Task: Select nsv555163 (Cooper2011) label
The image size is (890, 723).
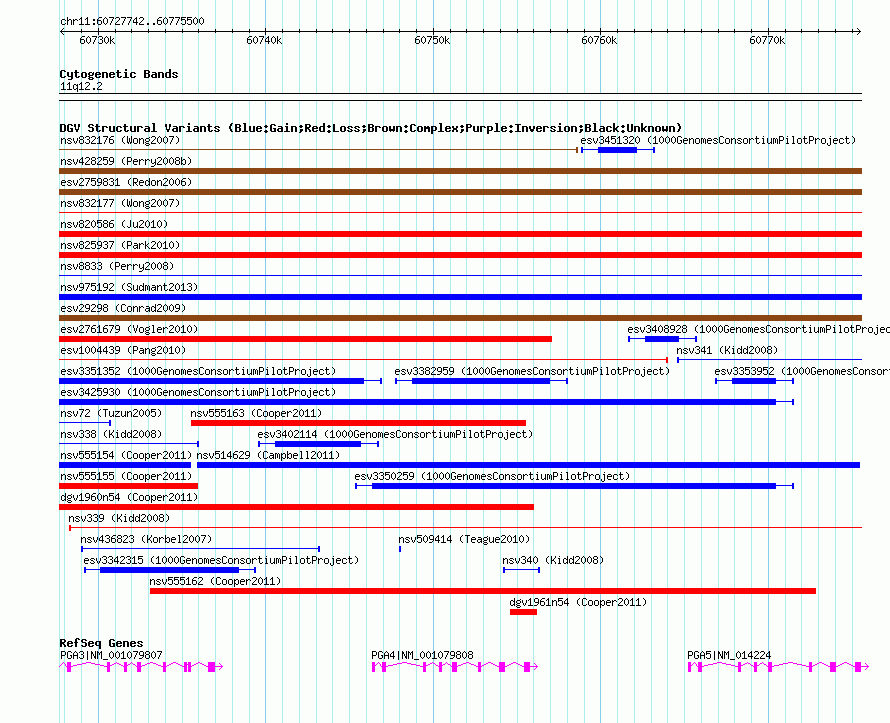Action: (x=256, y=413)
